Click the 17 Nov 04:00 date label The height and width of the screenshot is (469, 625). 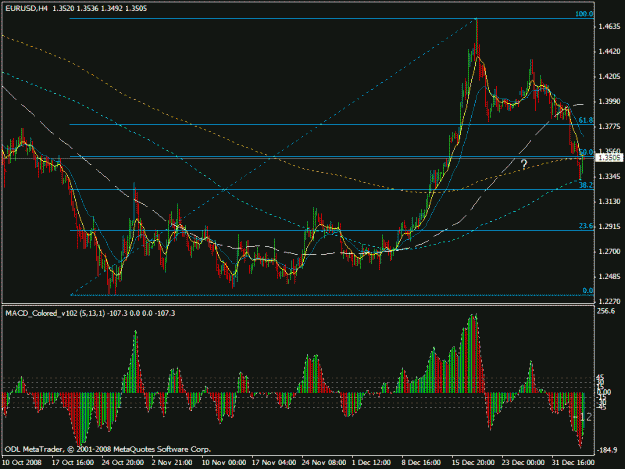click(274, 463)
